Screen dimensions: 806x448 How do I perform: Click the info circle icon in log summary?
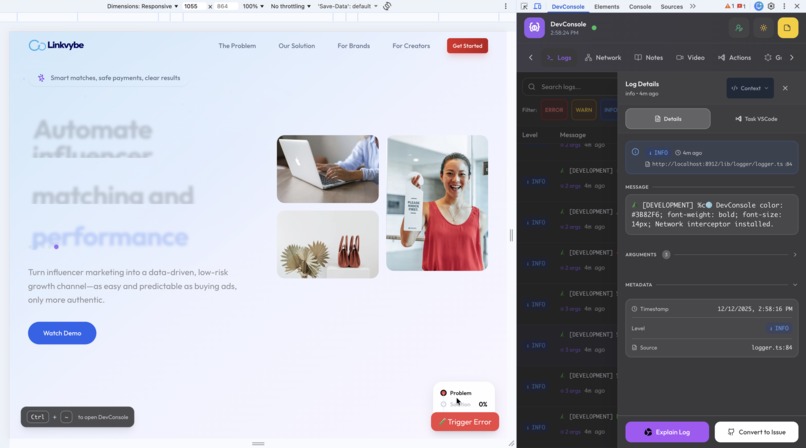tap(635, 152)
